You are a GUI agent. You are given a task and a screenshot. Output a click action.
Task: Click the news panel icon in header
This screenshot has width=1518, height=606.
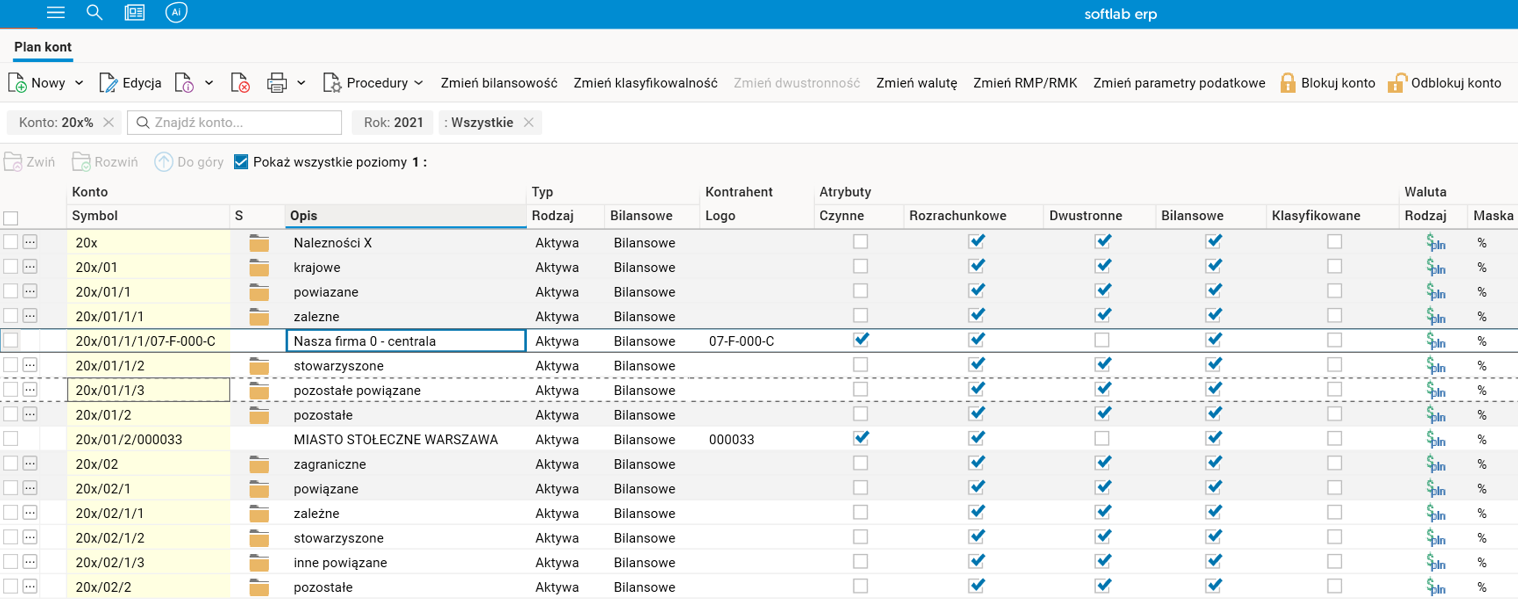click(x=135, y=13)
